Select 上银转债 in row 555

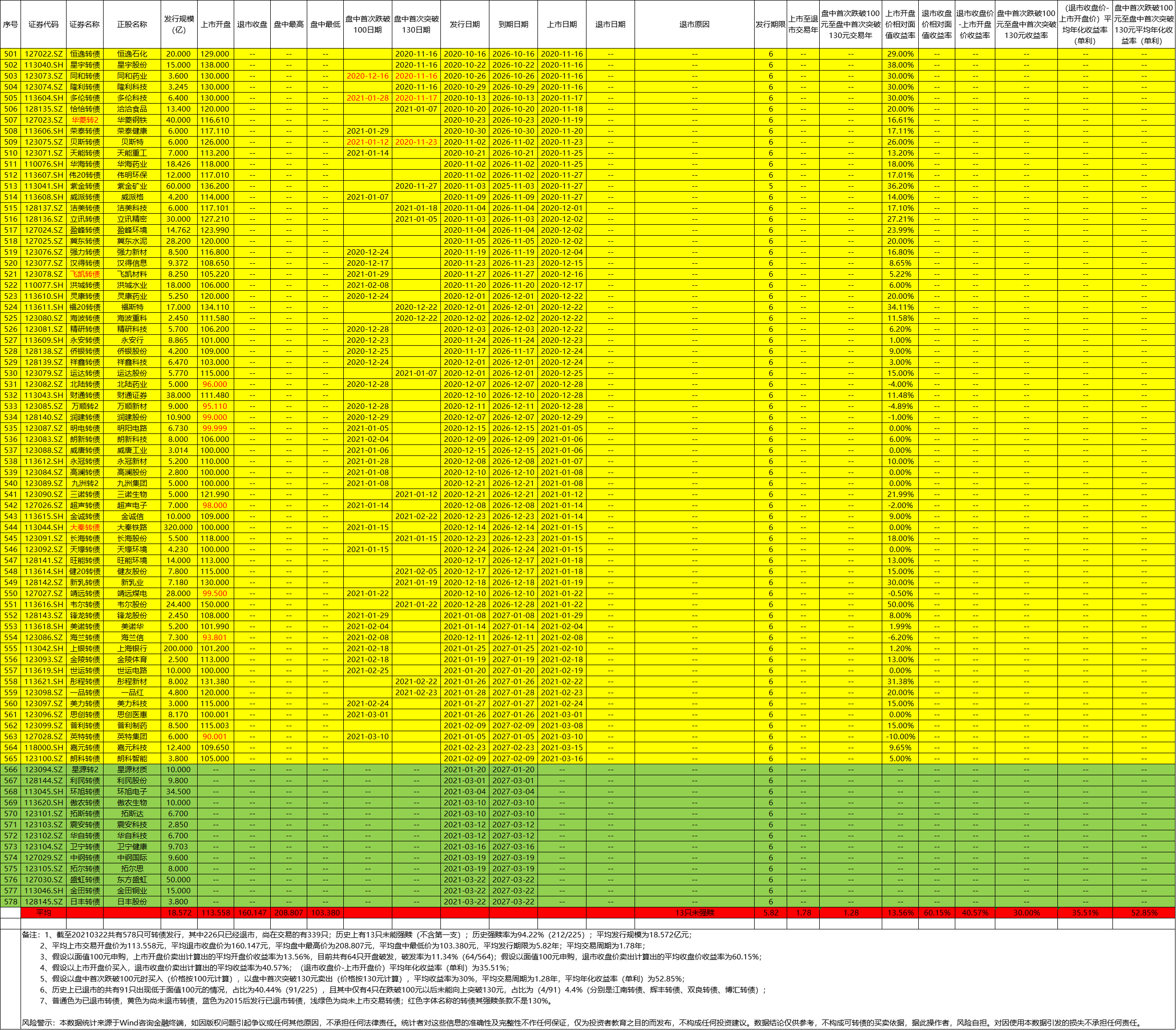[85, 648]
